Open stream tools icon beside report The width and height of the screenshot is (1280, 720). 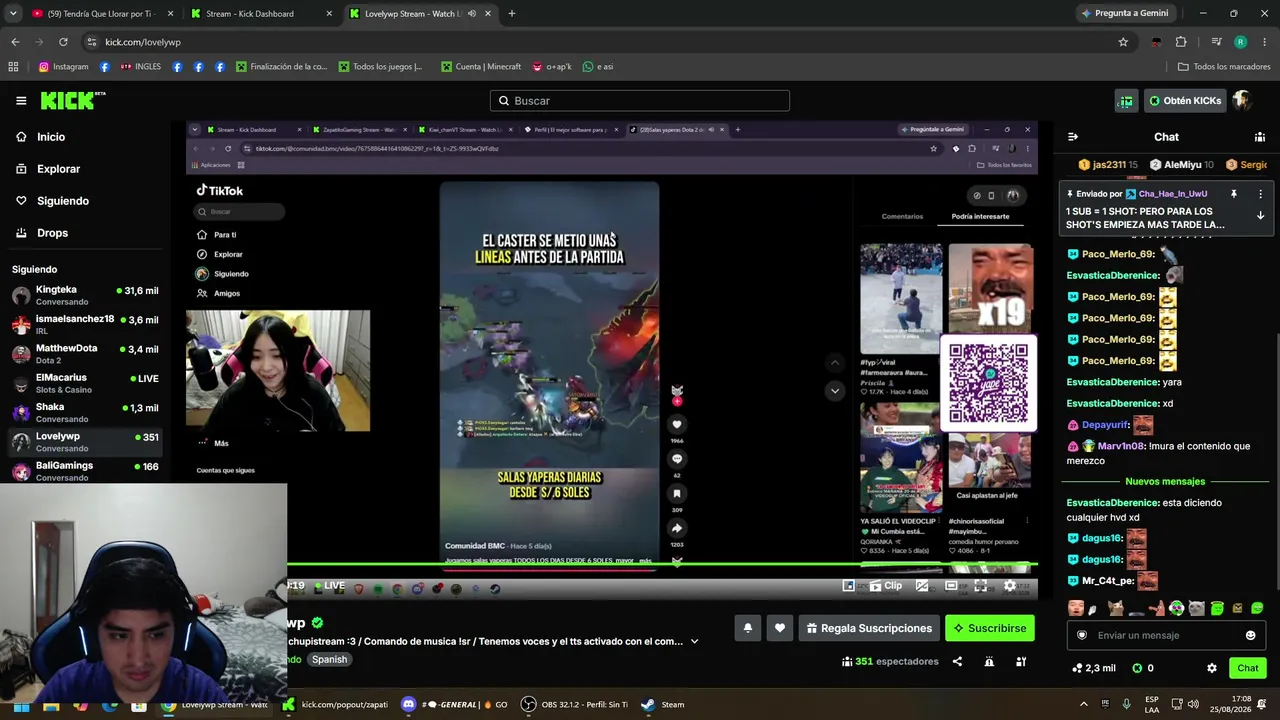click(1021, 661)
